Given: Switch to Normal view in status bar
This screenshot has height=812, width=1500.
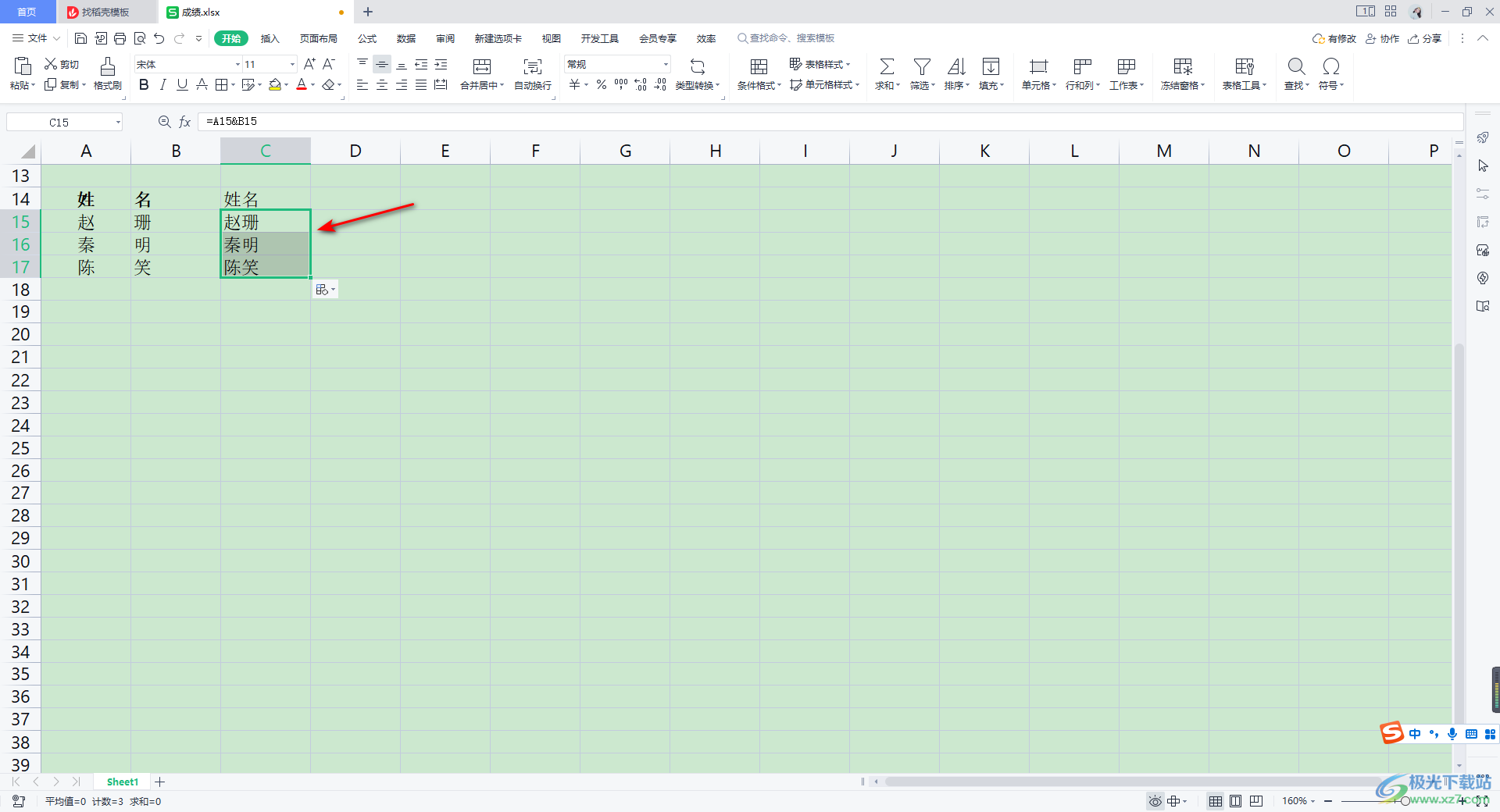Looking at the screenshot, I should point(1216,801).
